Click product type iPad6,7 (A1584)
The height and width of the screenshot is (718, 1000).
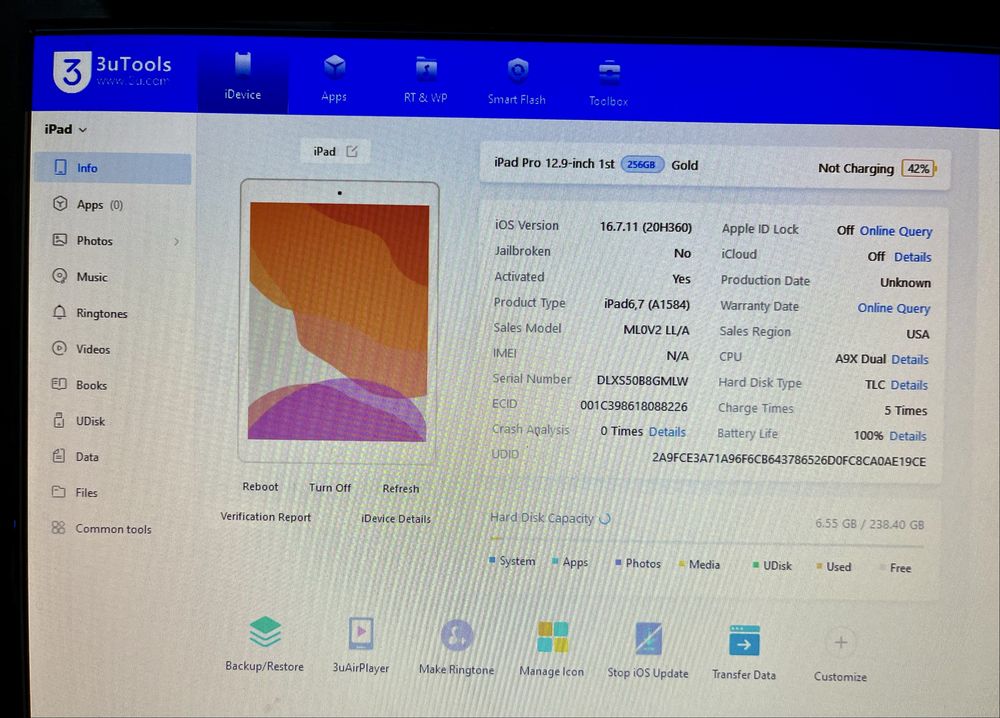(647, 304)
